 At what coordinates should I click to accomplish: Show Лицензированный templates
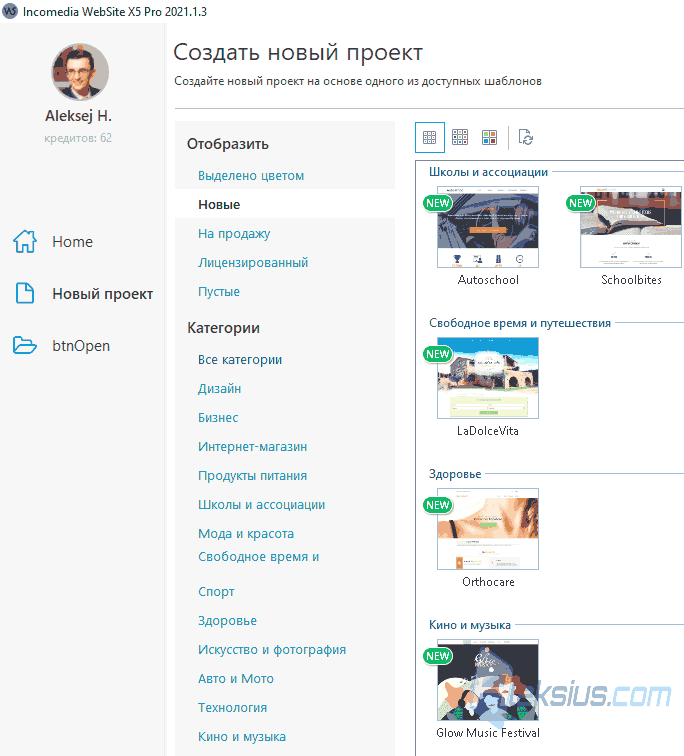[253, 263]
